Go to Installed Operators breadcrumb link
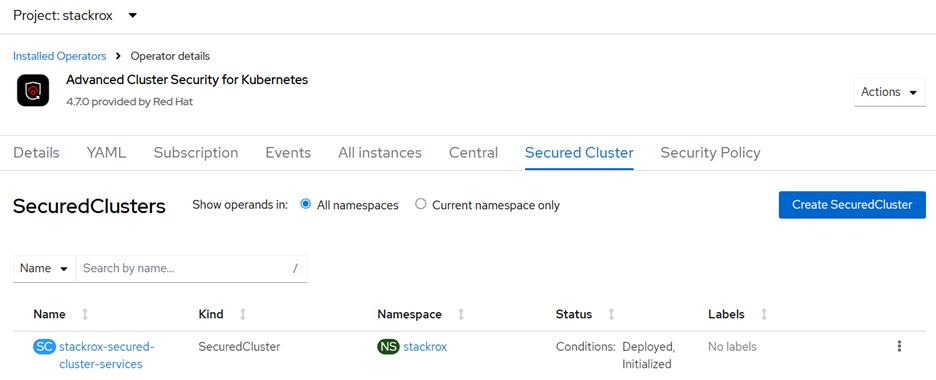 (60, 56)
